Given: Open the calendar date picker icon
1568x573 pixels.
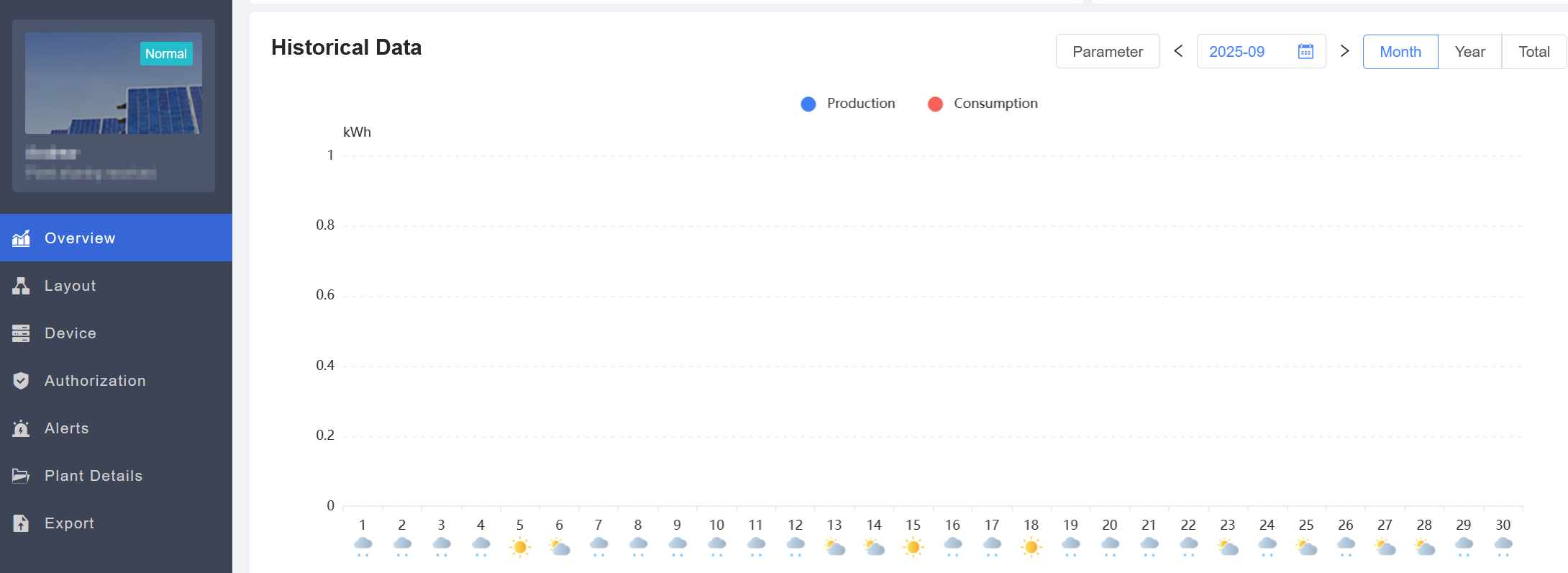Looking at the screenshot, I should [1305, 52].
